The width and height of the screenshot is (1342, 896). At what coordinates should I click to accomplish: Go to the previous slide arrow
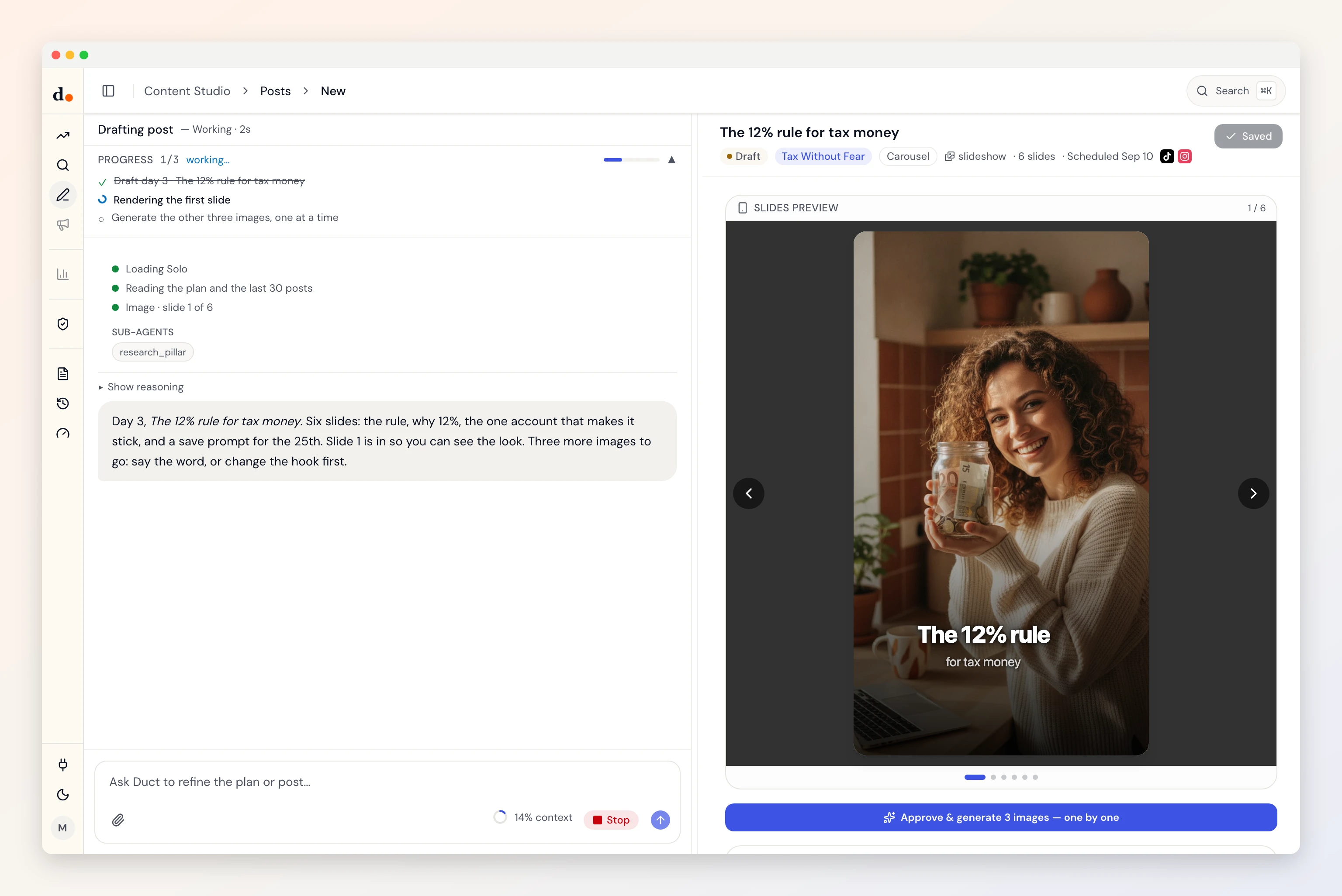tap(749, 493)
